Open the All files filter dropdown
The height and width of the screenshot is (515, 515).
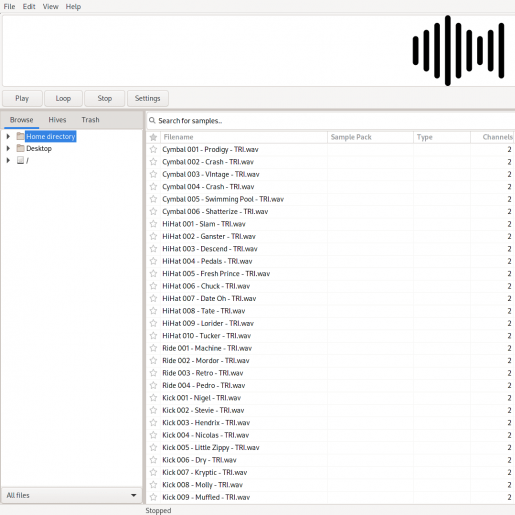(71, 495)
